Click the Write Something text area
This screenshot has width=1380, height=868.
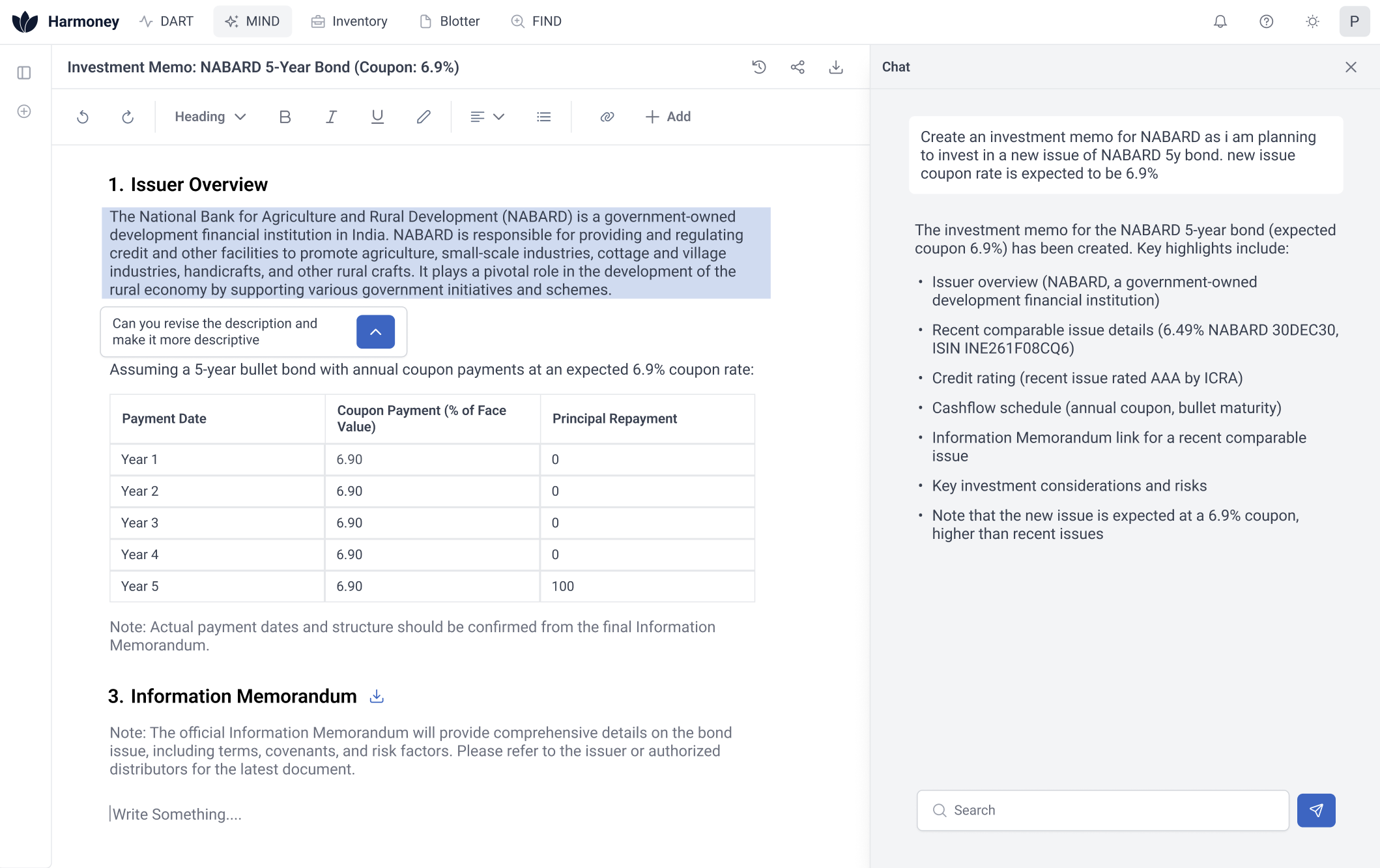176,815
